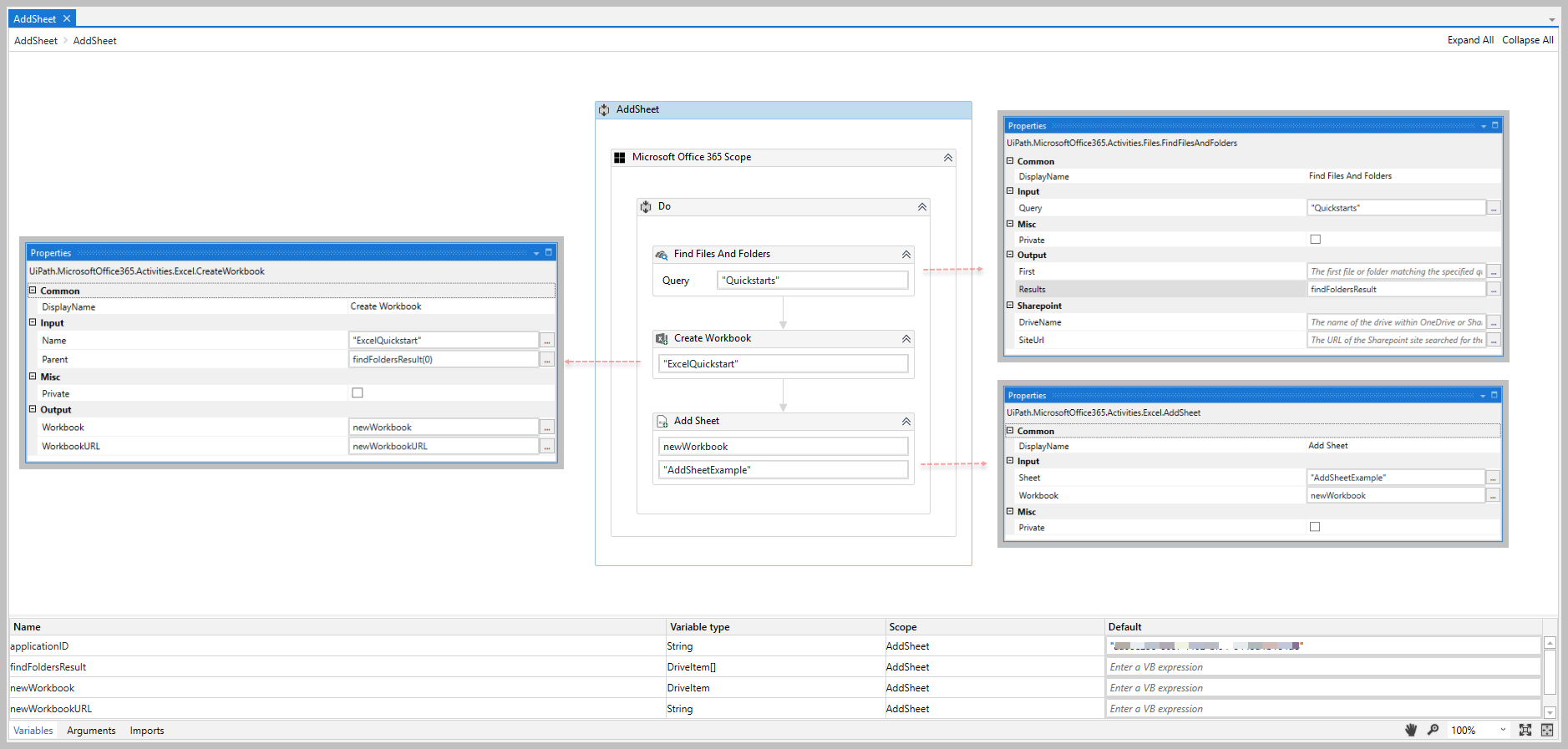Toggle Private checkbox in FindFilesAndFolders properties
This screenshot has height=749, width=1568.
pyautogui.click(x=1316, y=240)
